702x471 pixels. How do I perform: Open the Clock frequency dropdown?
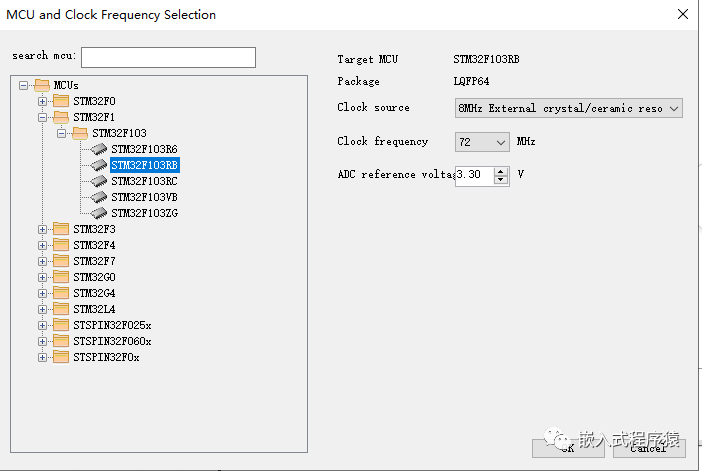[482, 142]
